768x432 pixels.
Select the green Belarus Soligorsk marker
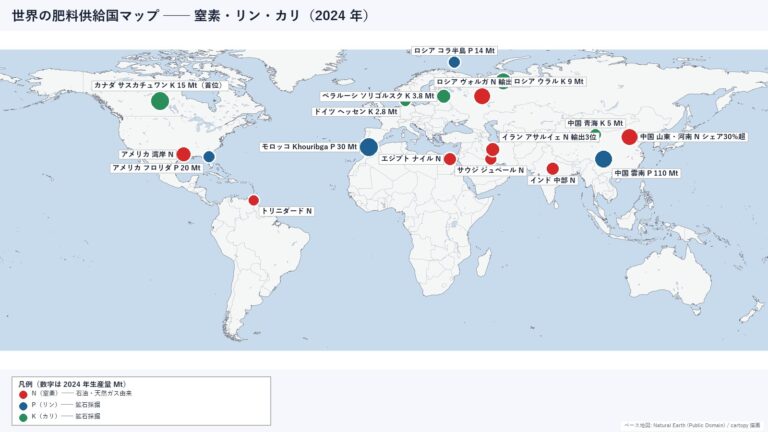[x=443, y=96]
